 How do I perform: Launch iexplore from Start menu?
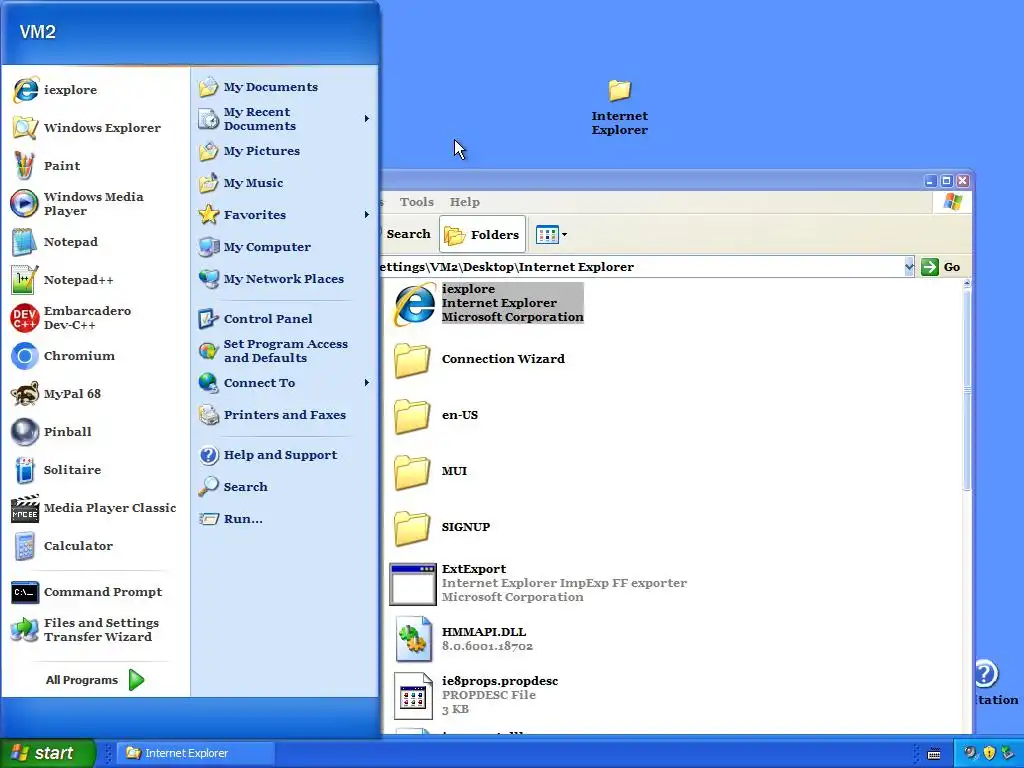[x=95, y=89]
